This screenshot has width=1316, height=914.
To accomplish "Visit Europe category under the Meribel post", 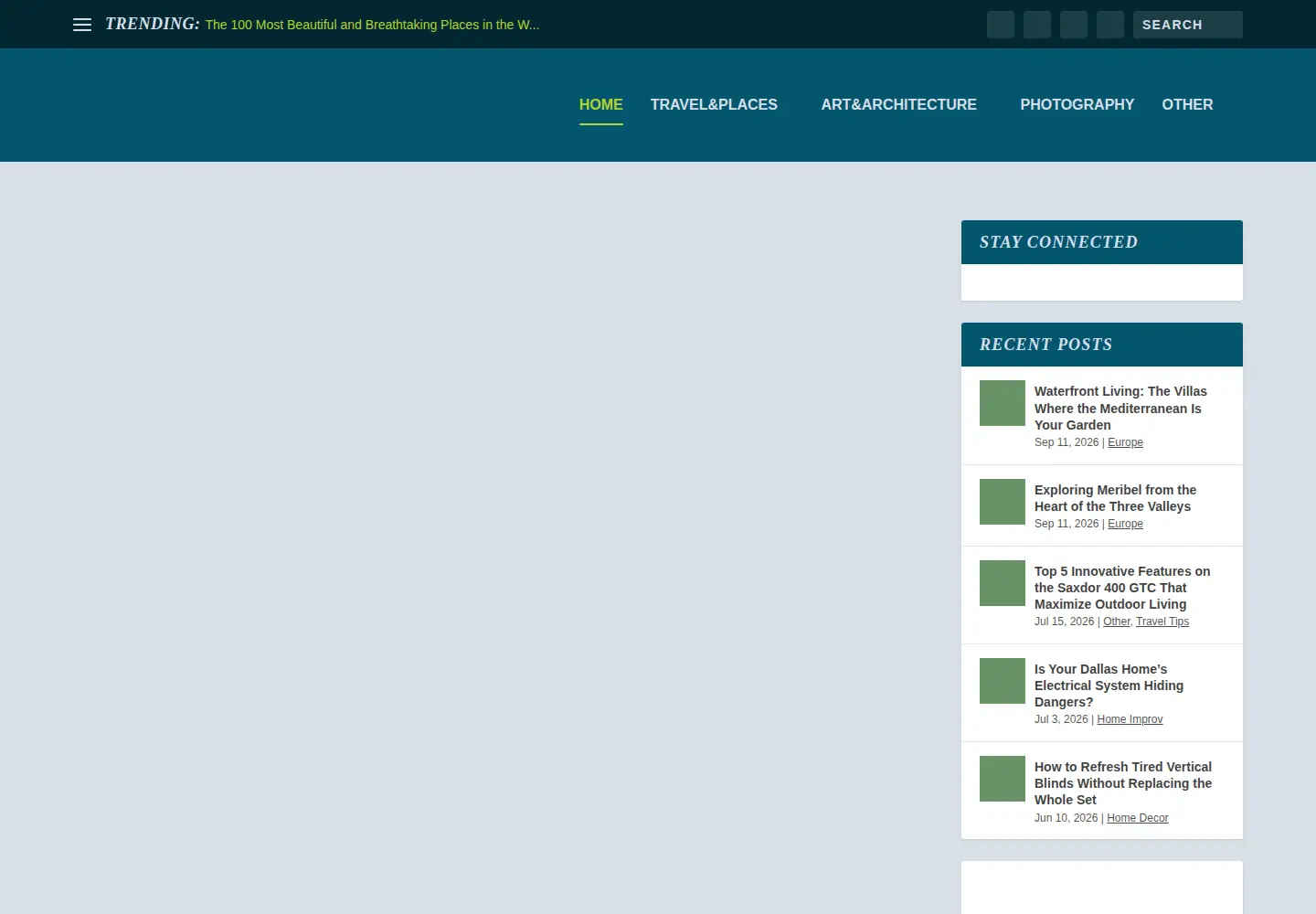I will tap(1125, 524).
